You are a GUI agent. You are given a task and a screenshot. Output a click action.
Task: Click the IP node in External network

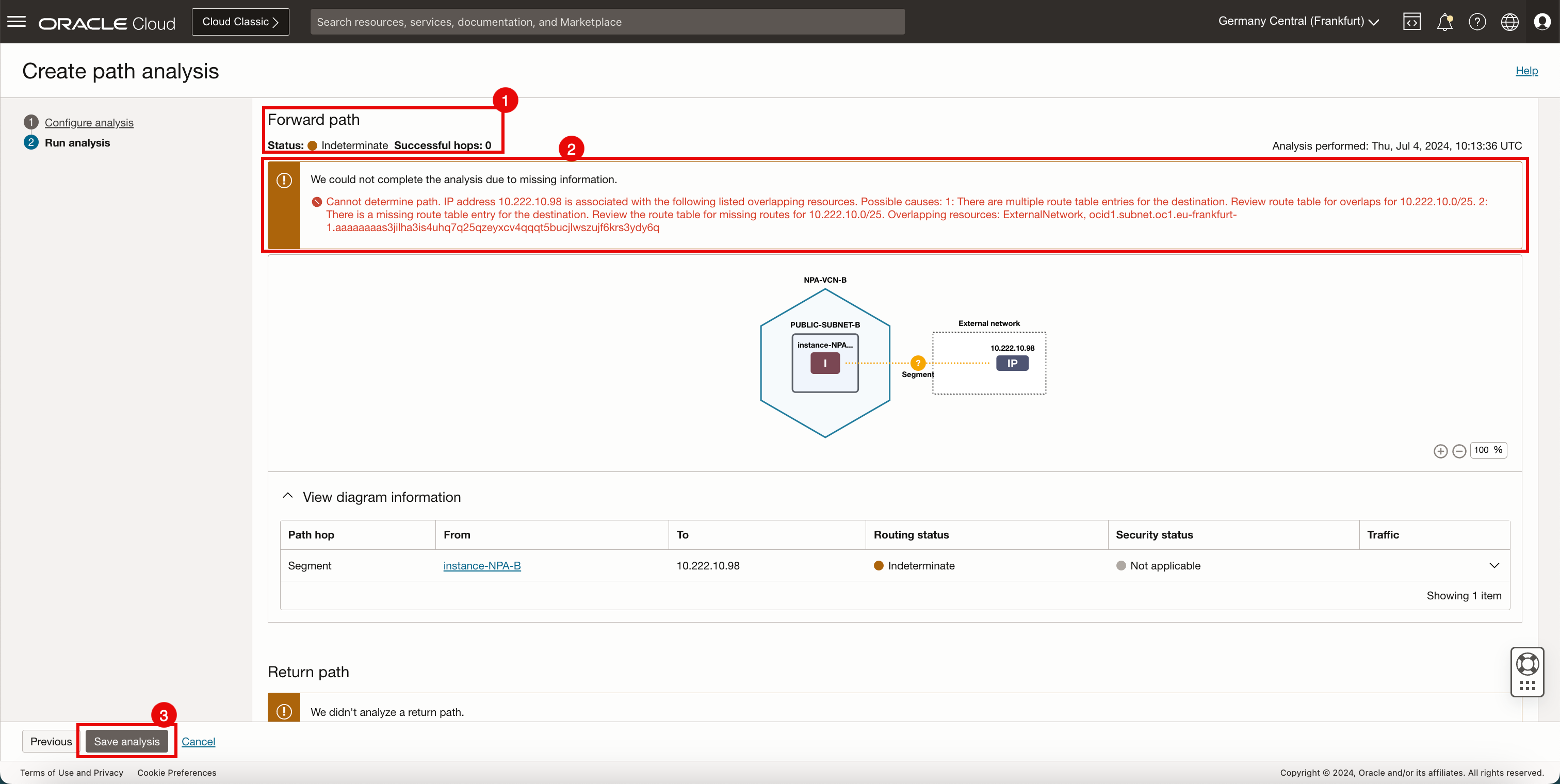click(1012, 363)
